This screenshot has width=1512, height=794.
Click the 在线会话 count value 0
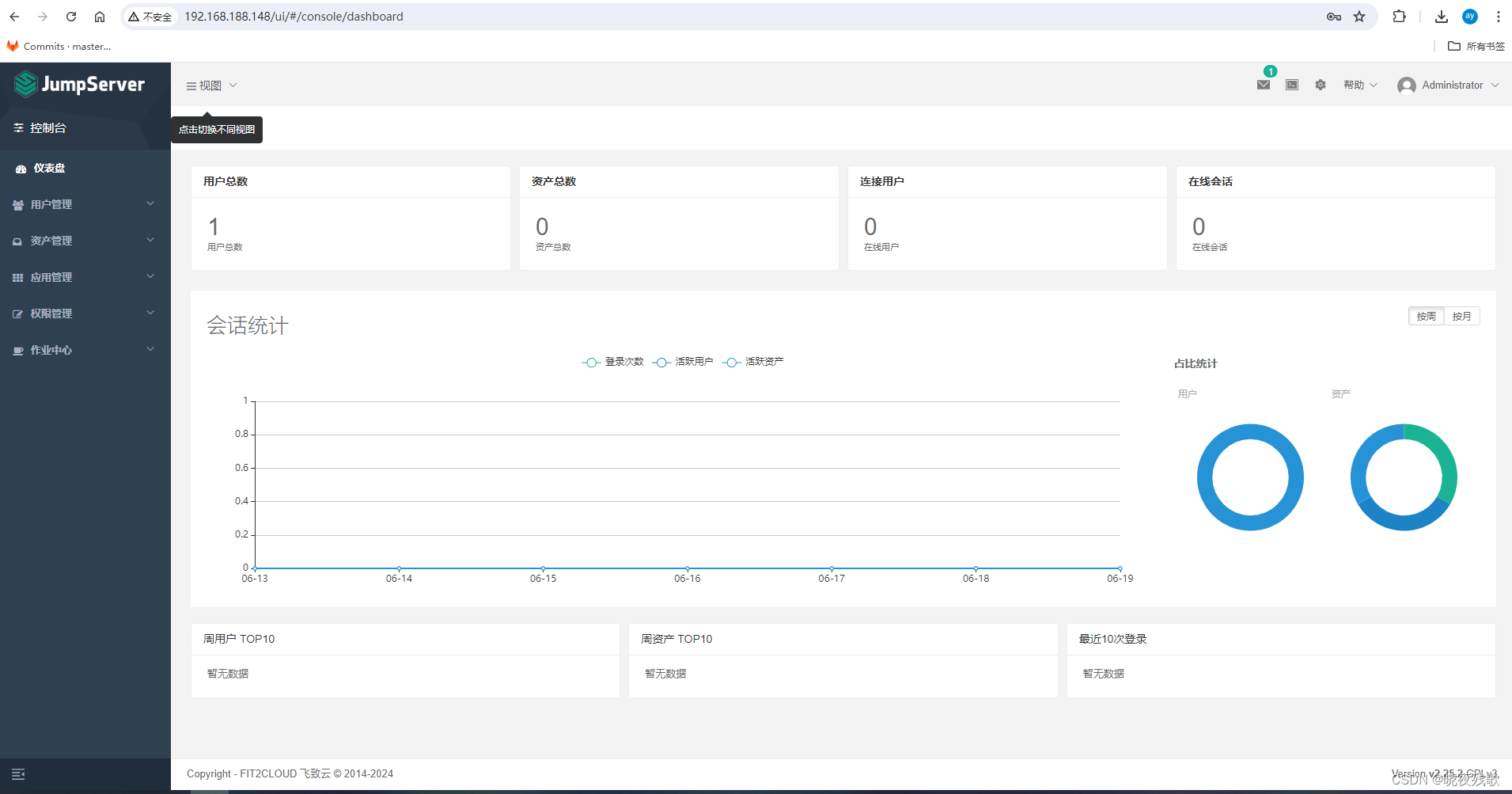(x=1199, y=227)
